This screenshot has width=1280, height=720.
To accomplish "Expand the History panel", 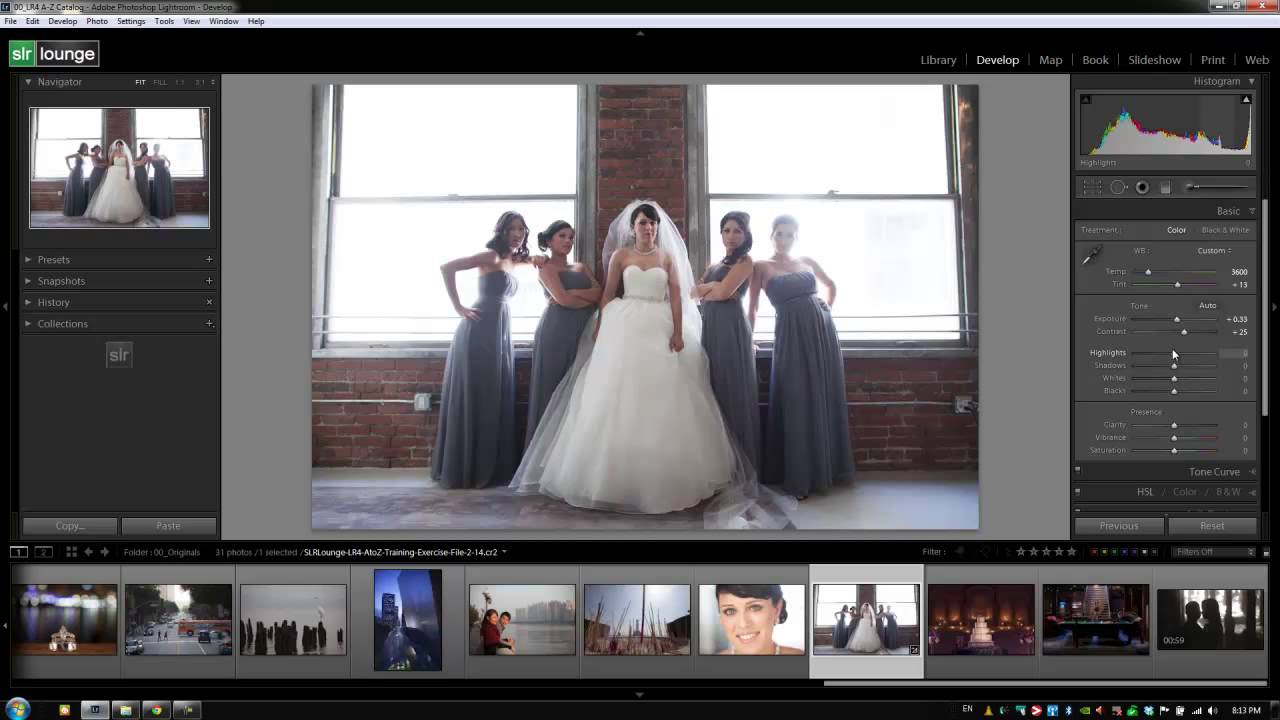I will (x=28, y=302).
